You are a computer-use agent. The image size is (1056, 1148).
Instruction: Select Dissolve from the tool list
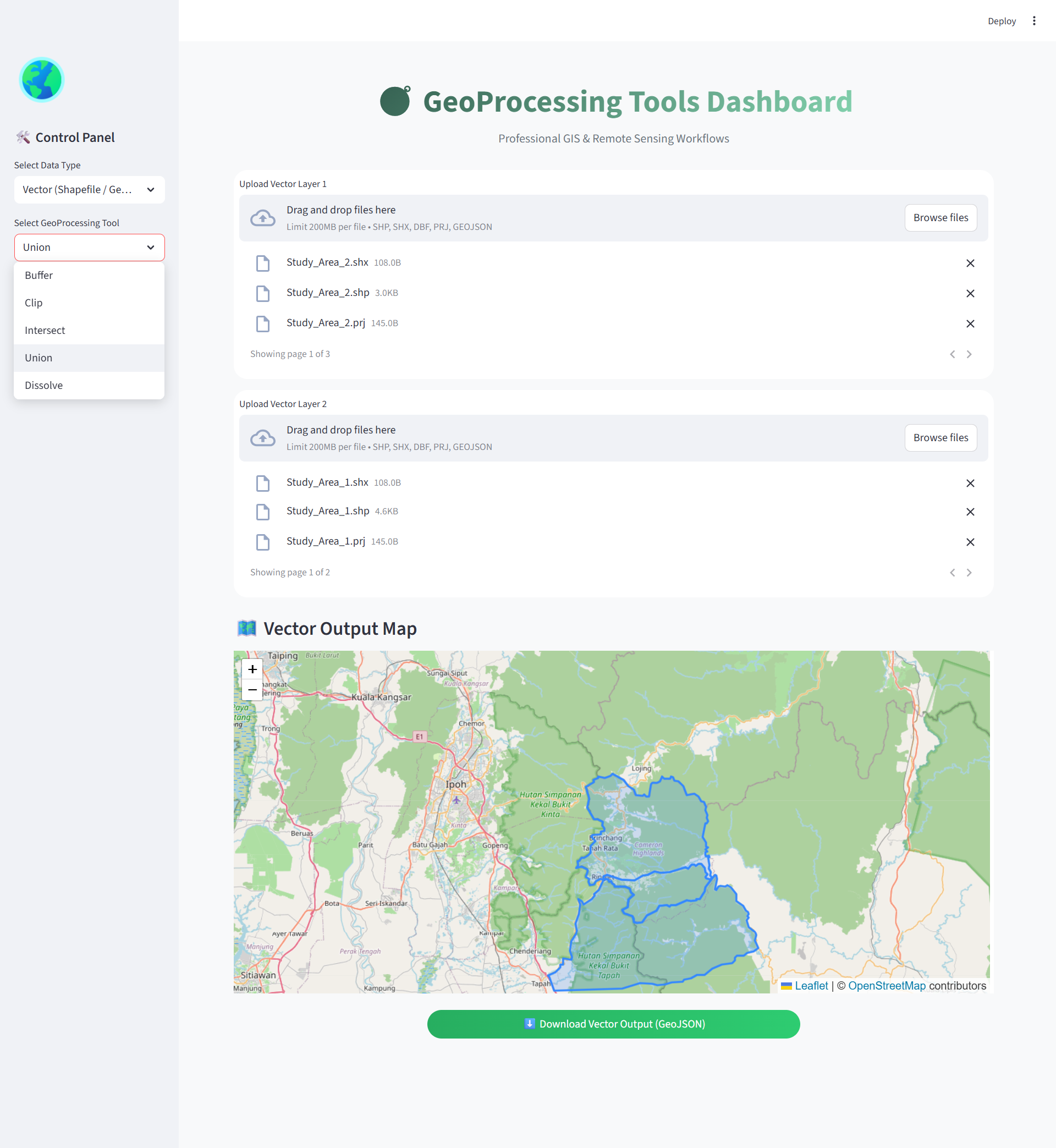(43, 385)
